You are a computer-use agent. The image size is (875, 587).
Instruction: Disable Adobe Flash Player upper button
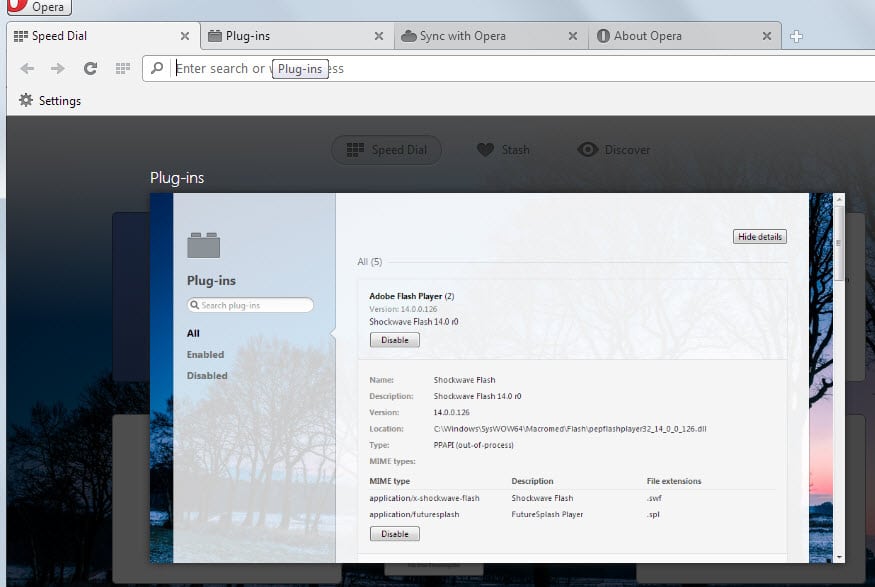[395, 340]
